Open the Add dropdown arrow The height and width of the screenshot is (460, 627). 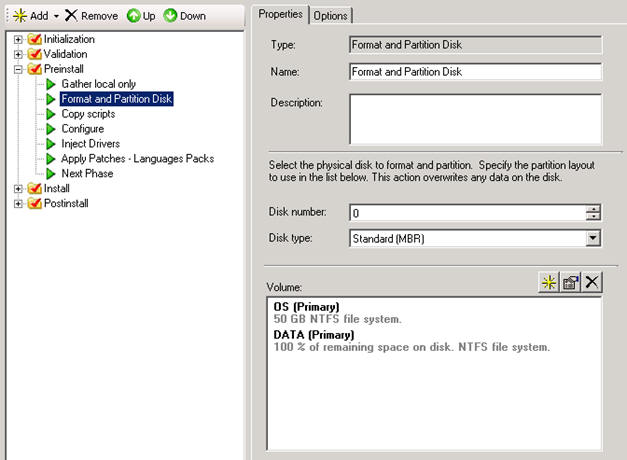(56, 16)
